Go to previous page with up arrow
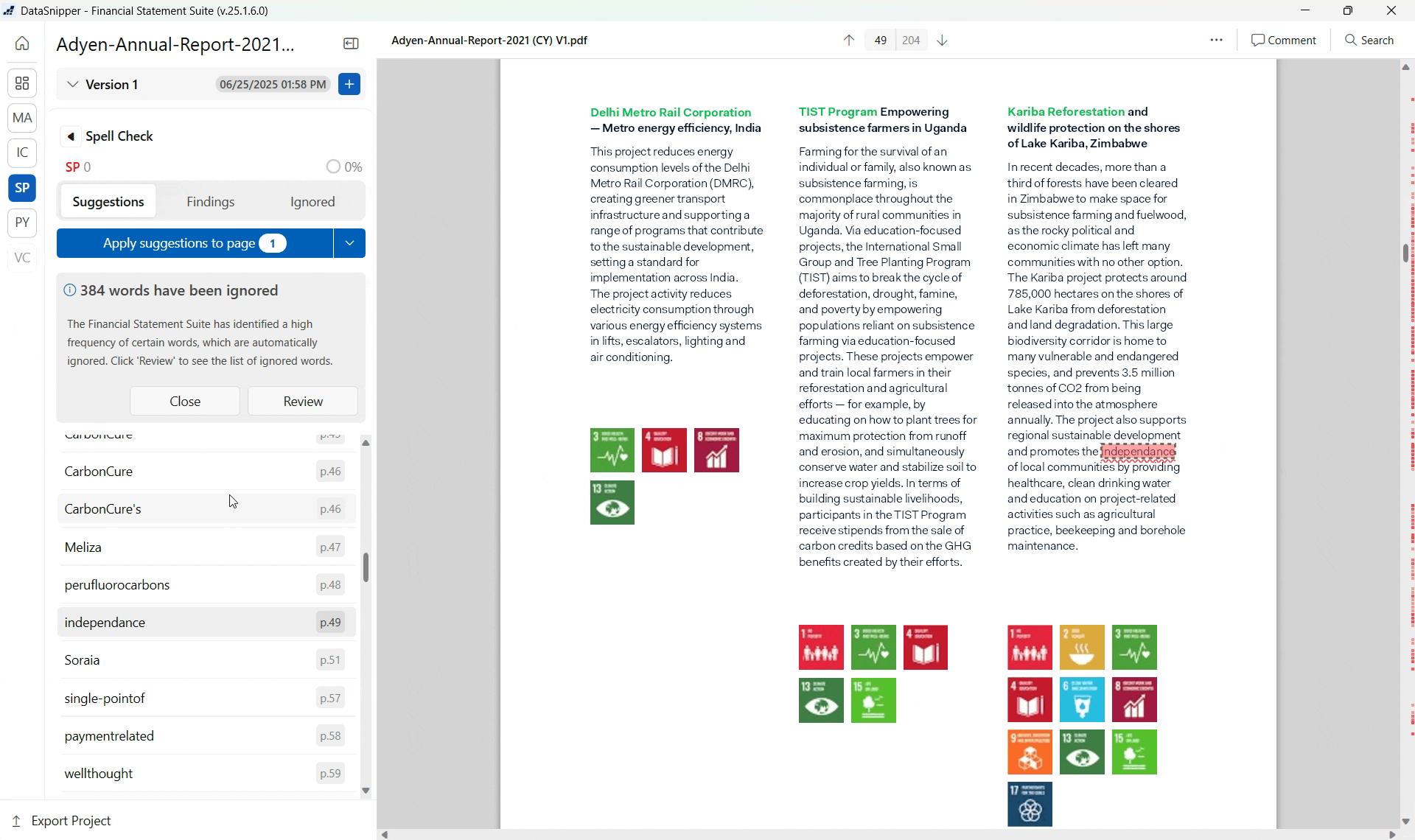 [849, 41]
